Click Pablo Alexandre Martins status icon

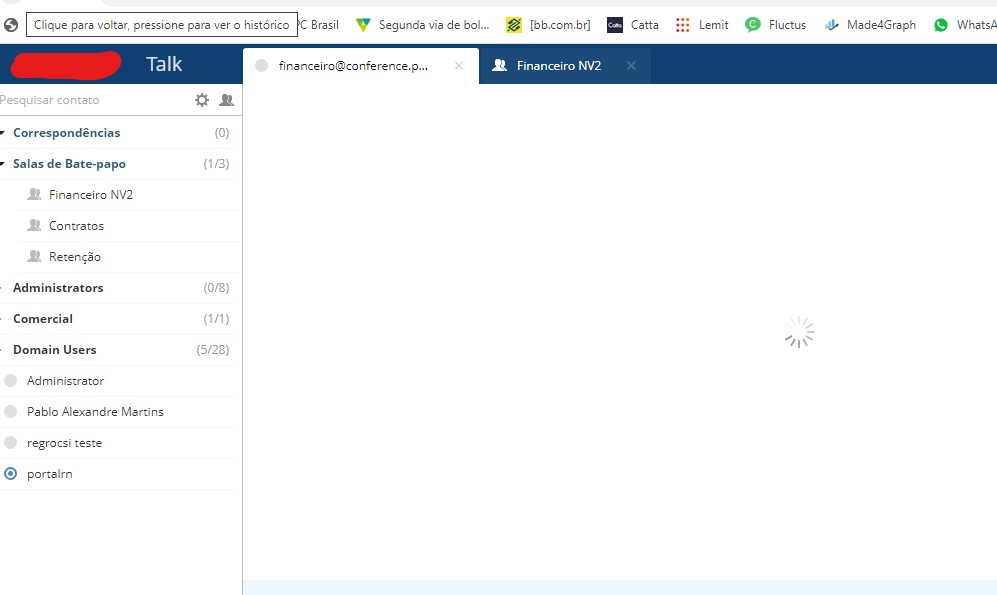(10, 411)
